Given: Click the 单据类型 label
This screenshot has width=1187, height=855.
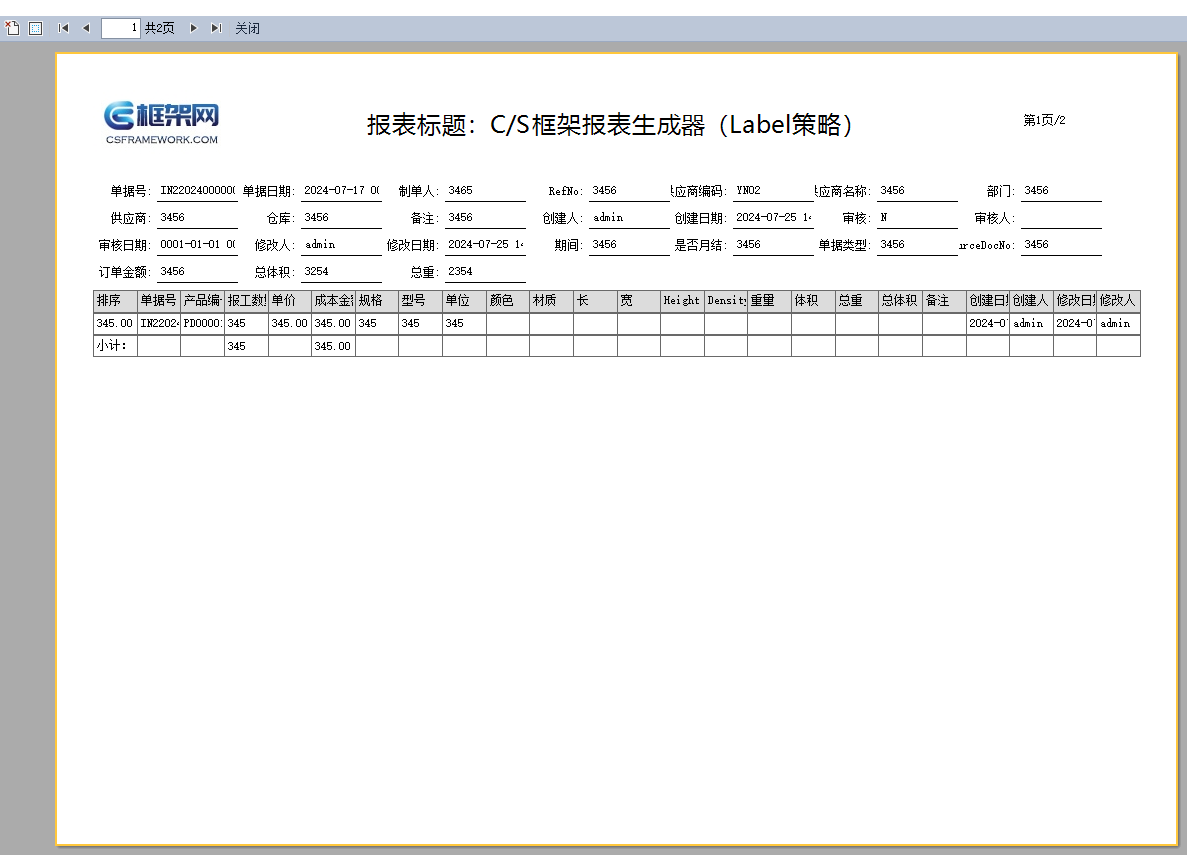Looking at the screenshot, I should pyautogui.click(x=844, y=245).
